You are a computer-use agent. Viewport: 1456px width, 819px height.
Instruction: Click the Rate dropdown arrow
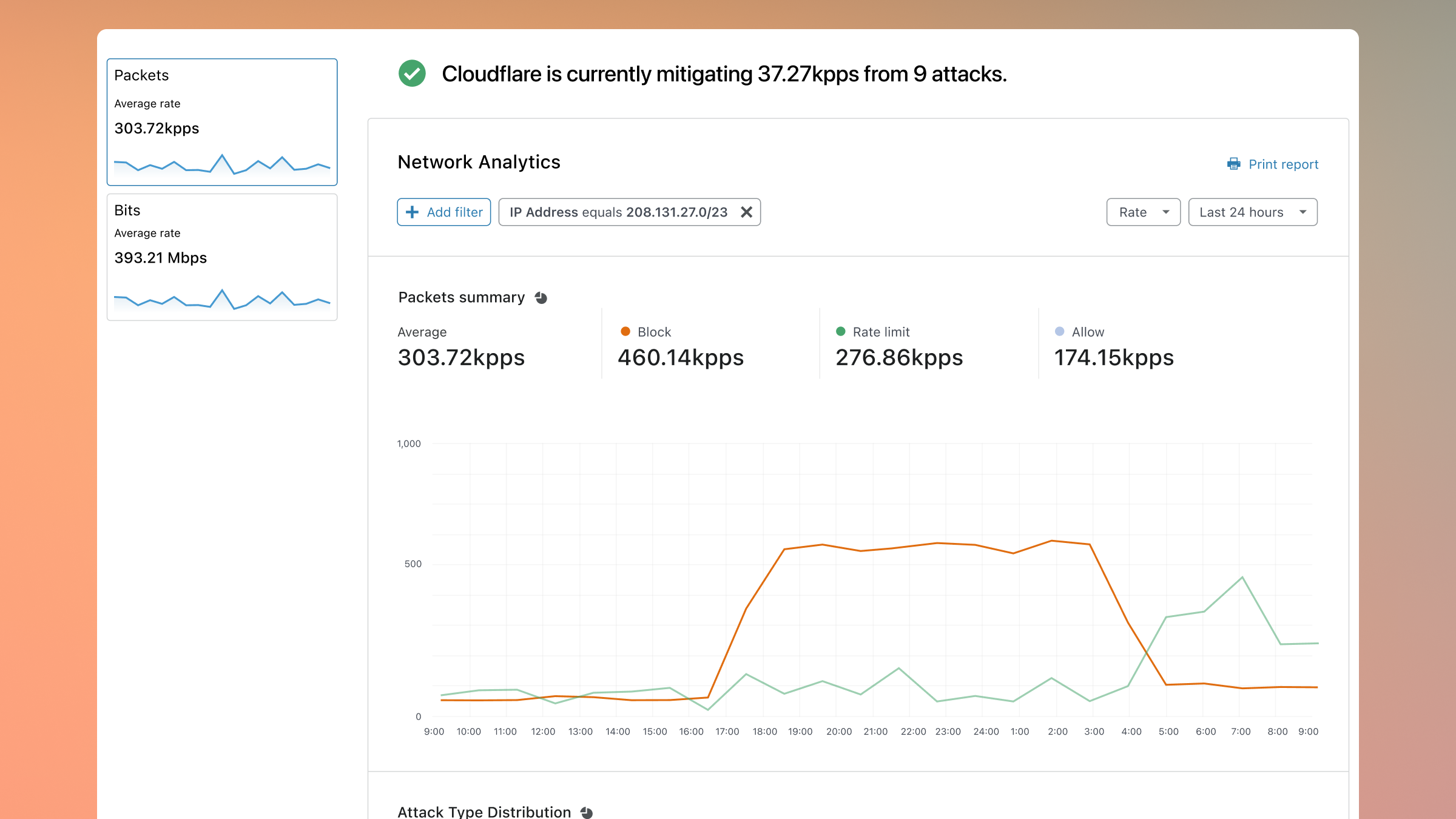pos(1166,212)
